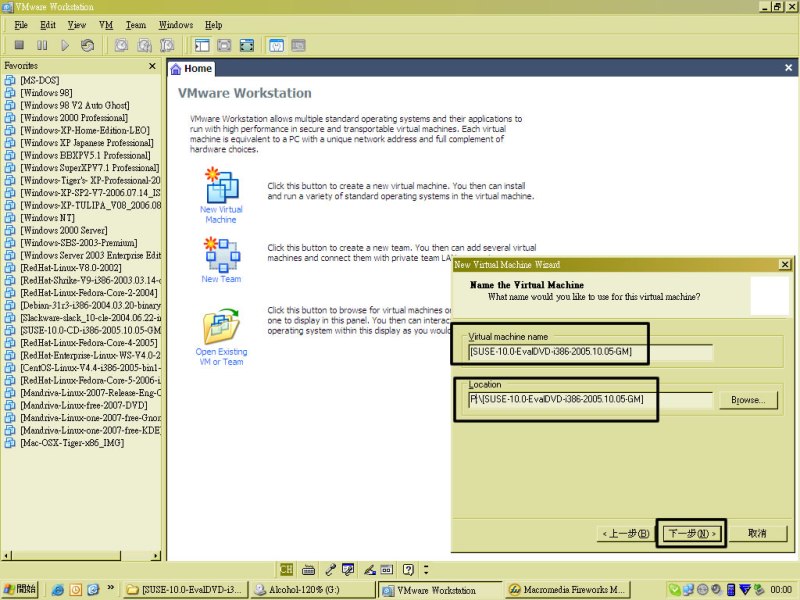Viewport: 800px width, 600px height.
Task: Open the VM menu
Action: [x=106, y=25]
